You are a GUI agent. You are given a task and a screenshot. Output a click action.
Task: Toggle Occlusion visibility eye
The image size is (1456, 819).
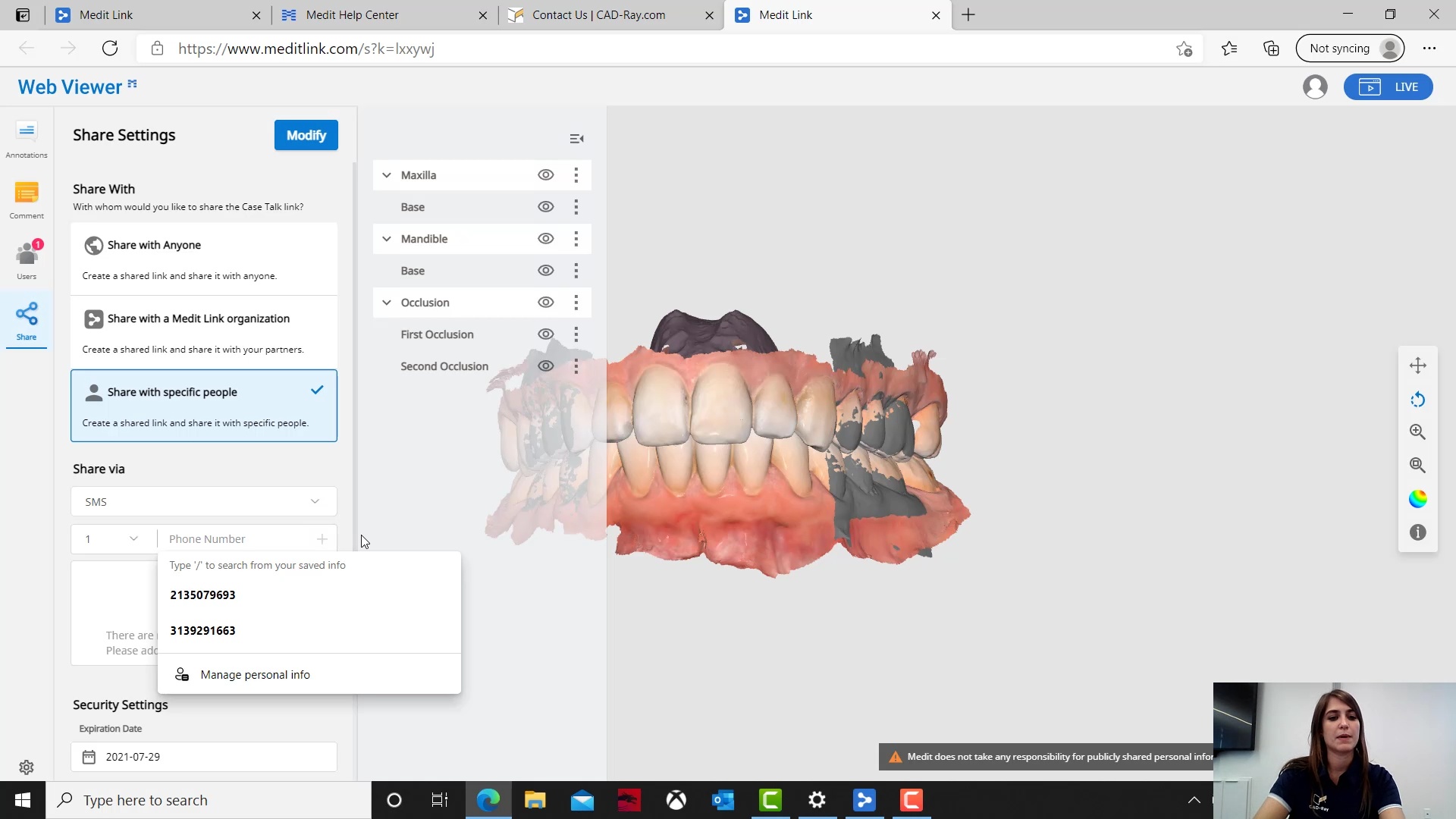pos(545,303)
